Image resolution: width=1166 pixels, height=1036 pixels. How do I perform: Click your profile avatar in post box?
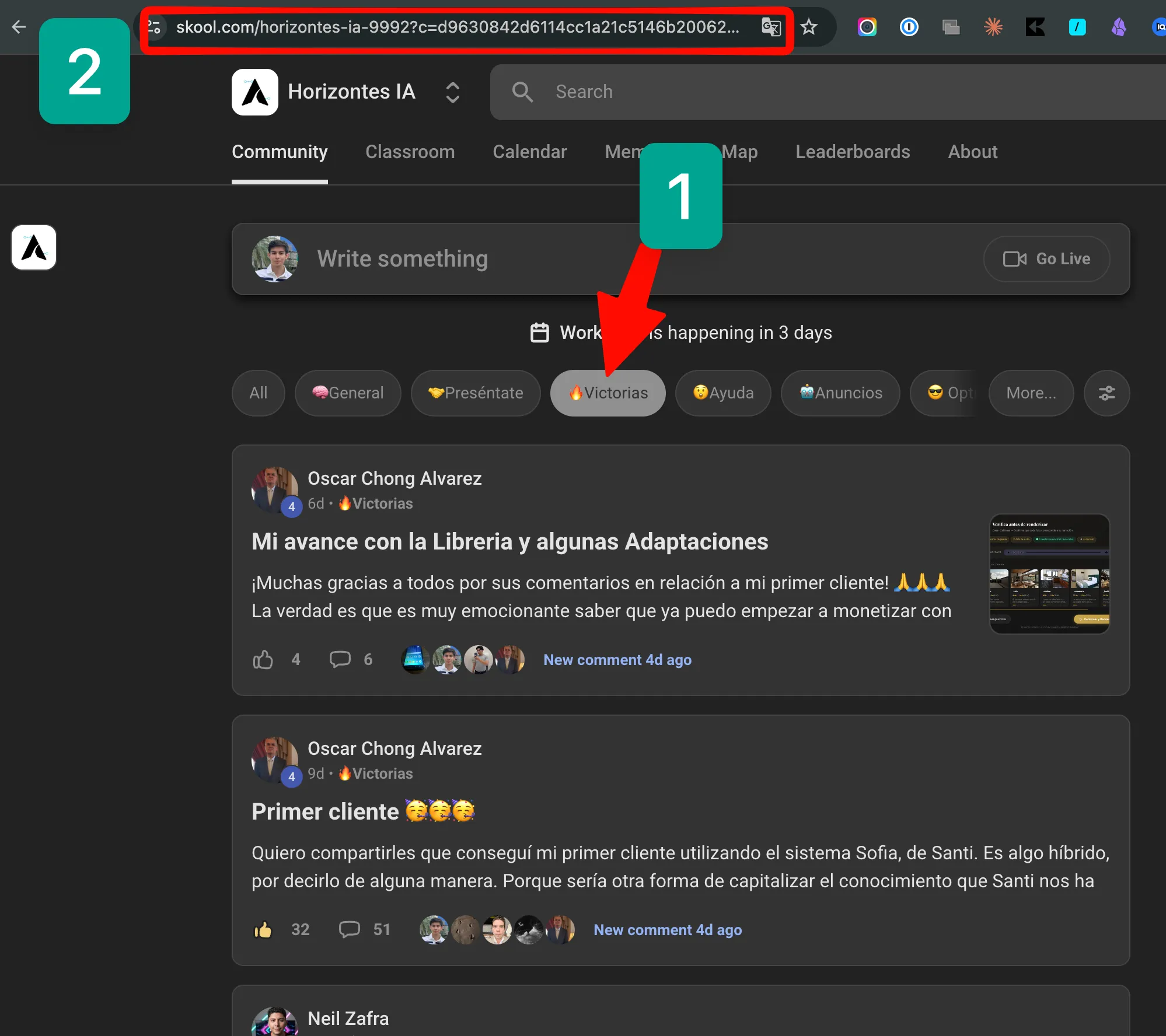click(x=275, y=259)
